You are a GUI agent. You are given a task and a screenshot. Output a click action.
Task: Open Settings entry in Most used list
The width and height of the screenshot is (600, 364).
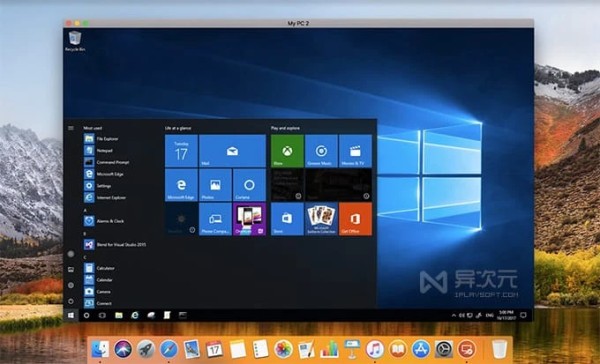[98, 186]
